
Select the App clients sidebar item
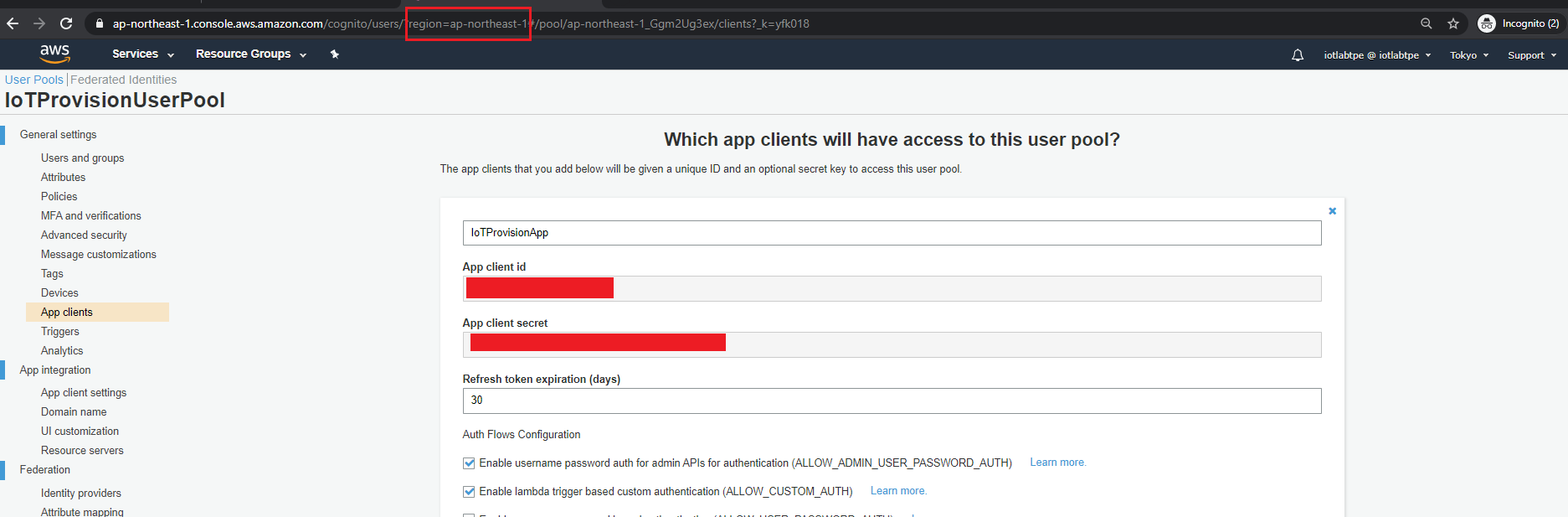tap(98, 312)
